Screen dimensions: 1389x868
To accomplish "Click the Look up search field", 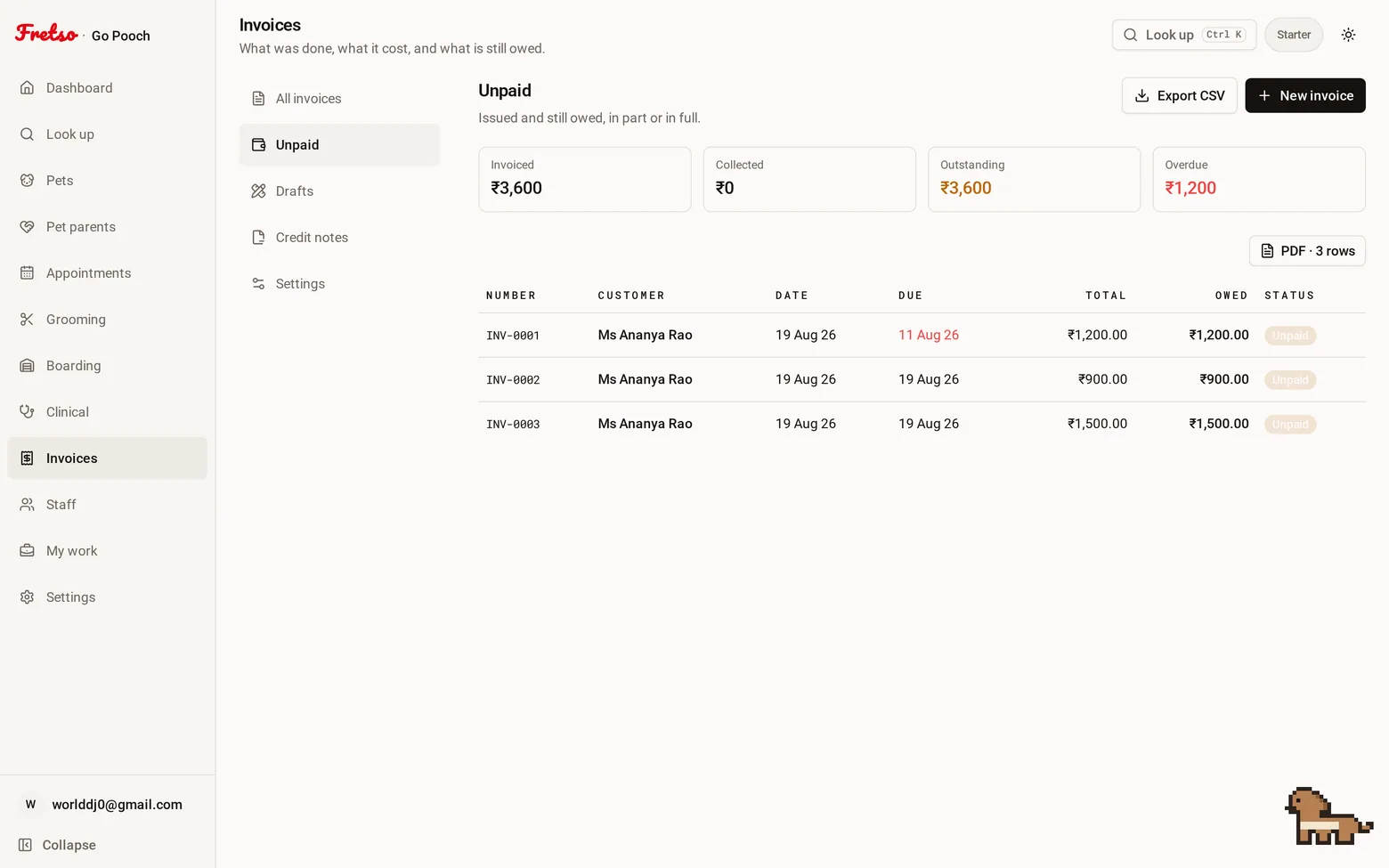I will 1184,35.
